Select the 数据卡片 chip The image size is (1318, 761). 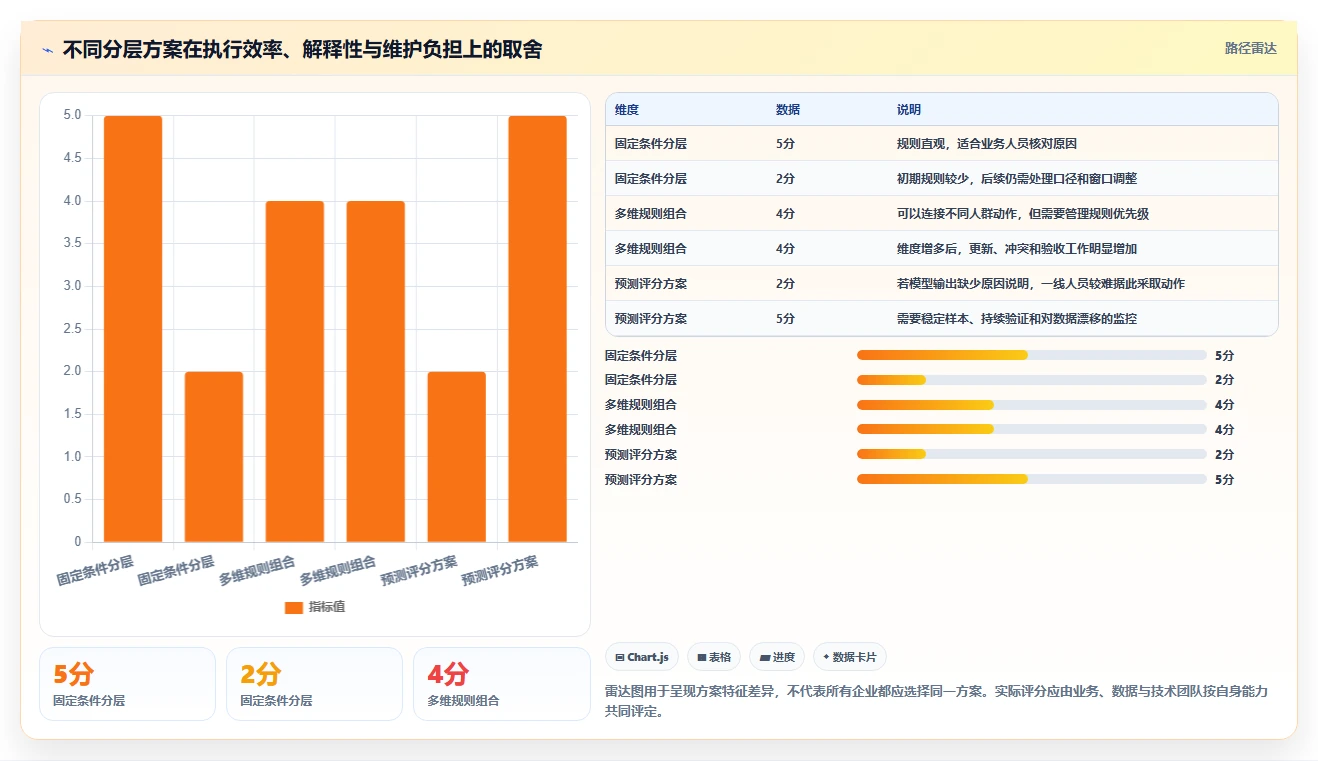(x=850, y=657)
